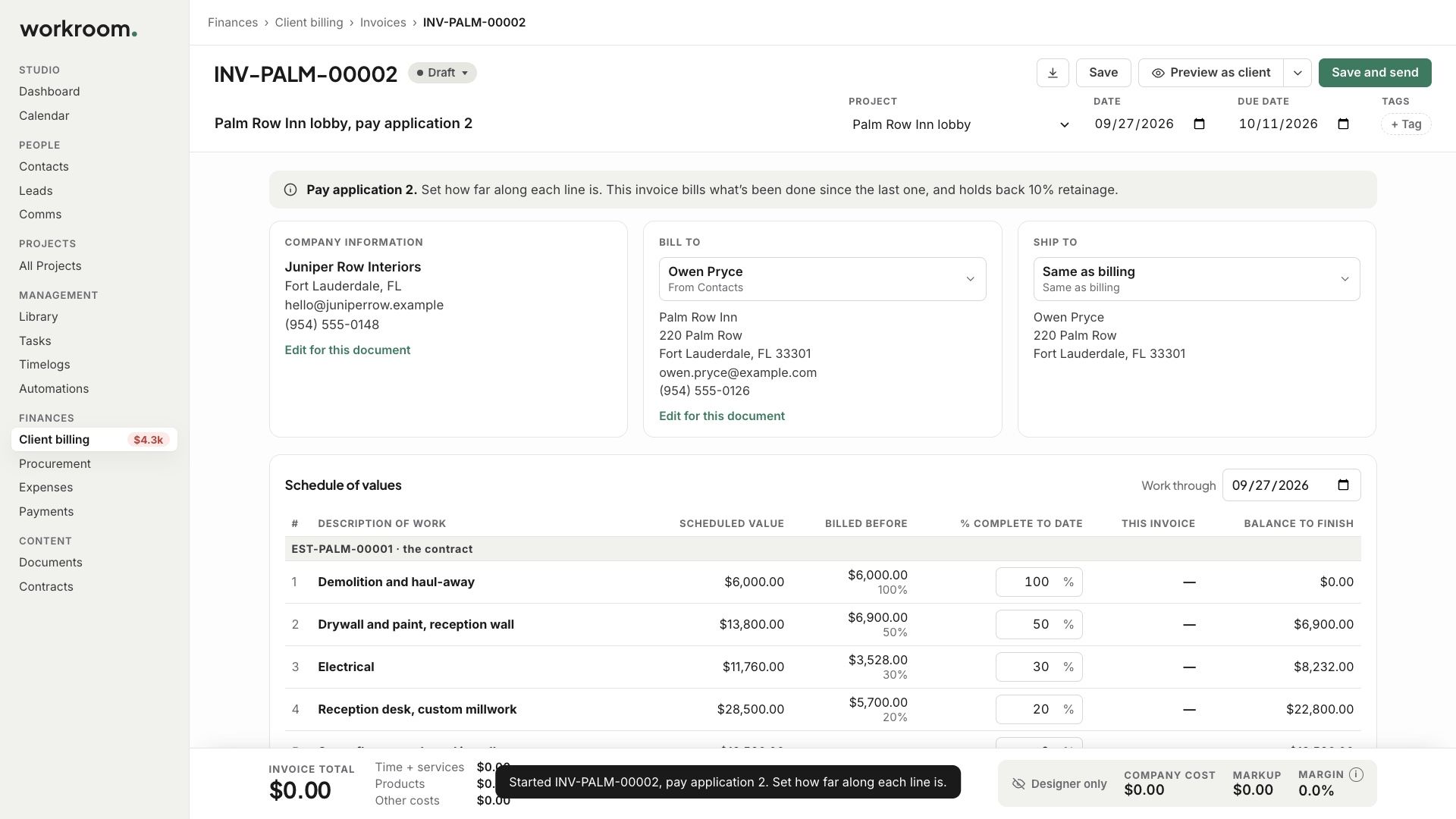
Task: Select Client billing in the sidebar
Action: 94,440
